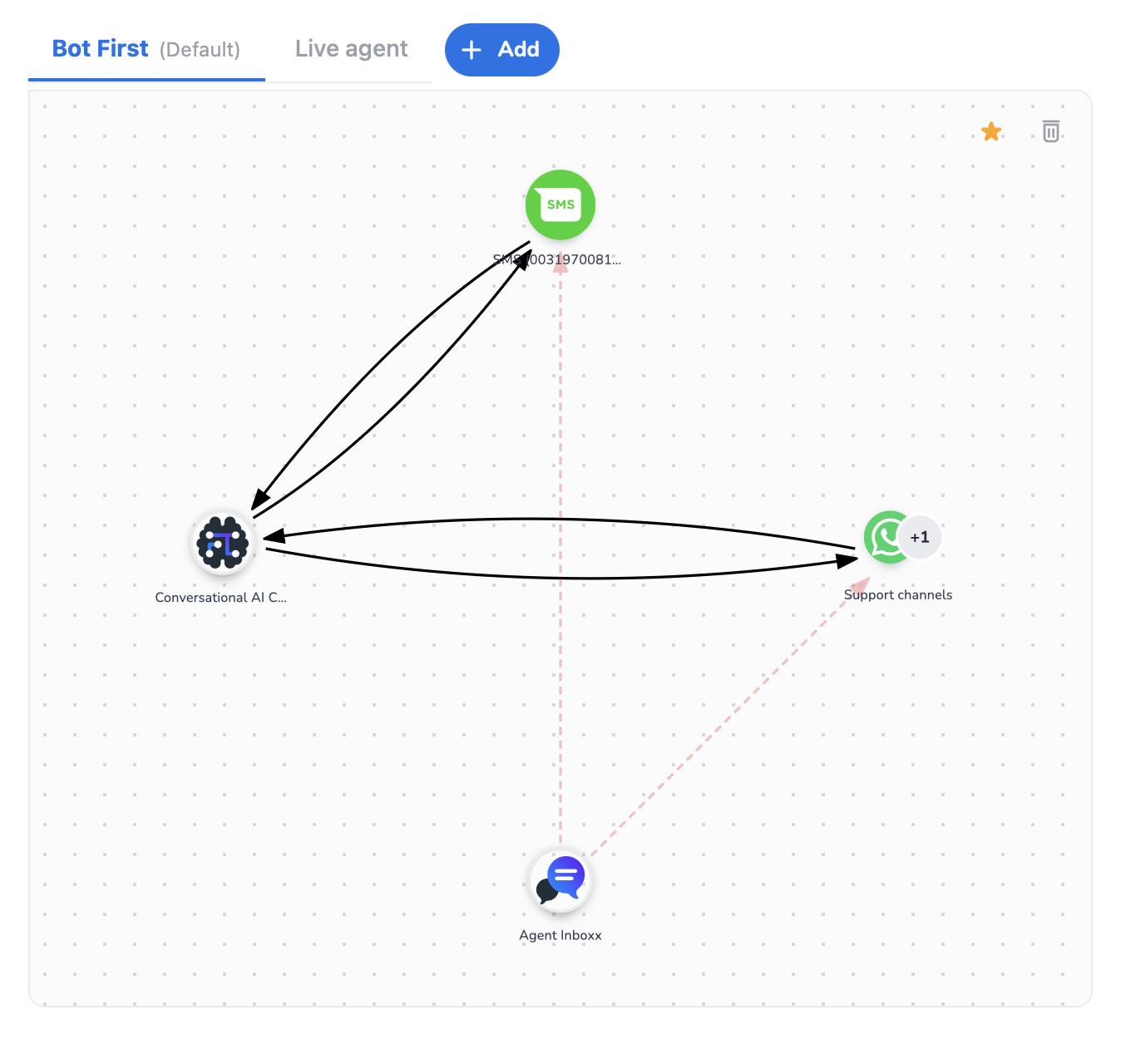Click the Agent Inboxx label text
1121x1064 pixels.
(x=560, y=935)
